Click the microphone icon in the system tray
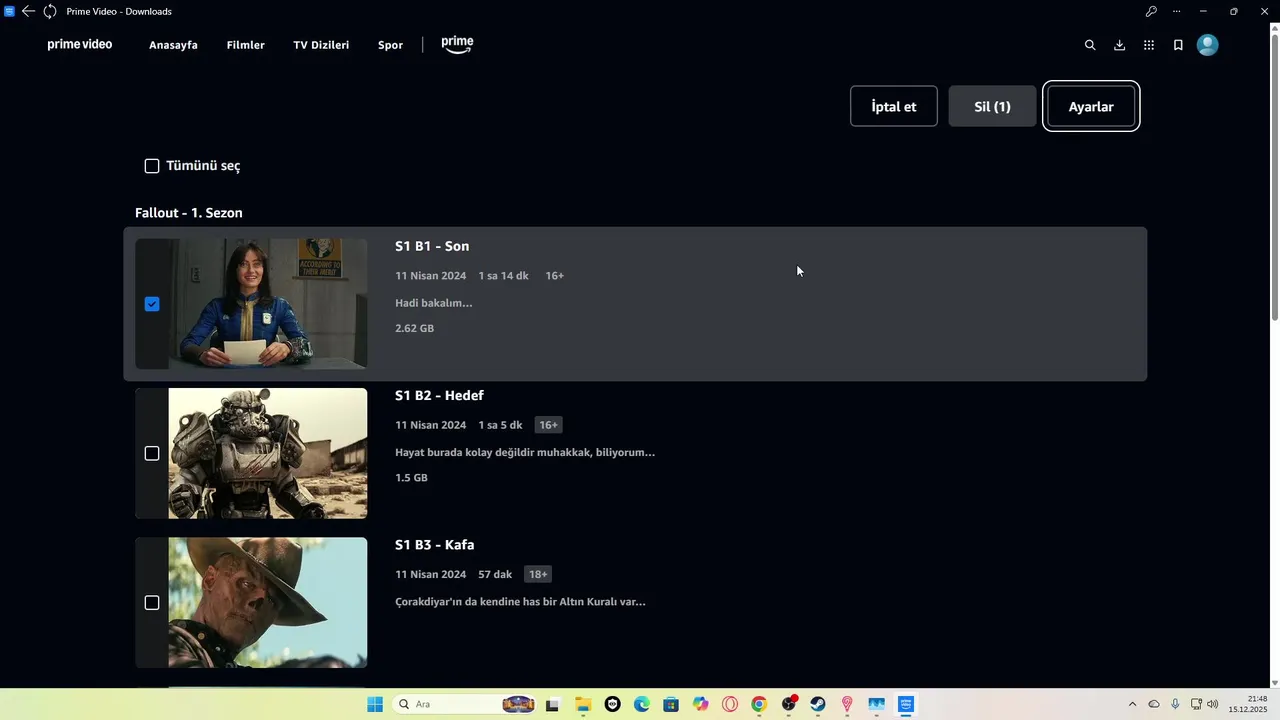The image size is (1280, 720). point(1175,704)
